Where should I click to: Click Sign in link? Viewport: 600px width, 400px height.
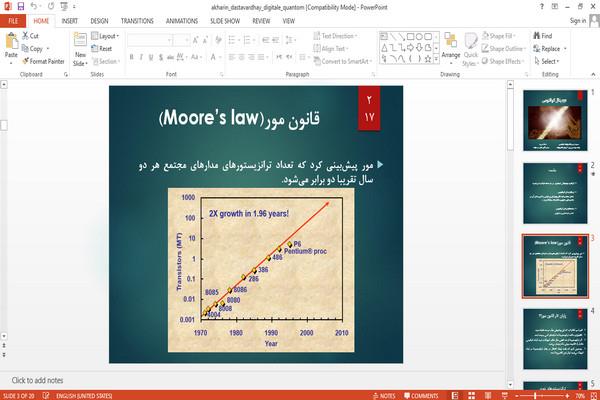tap(577, 21)
